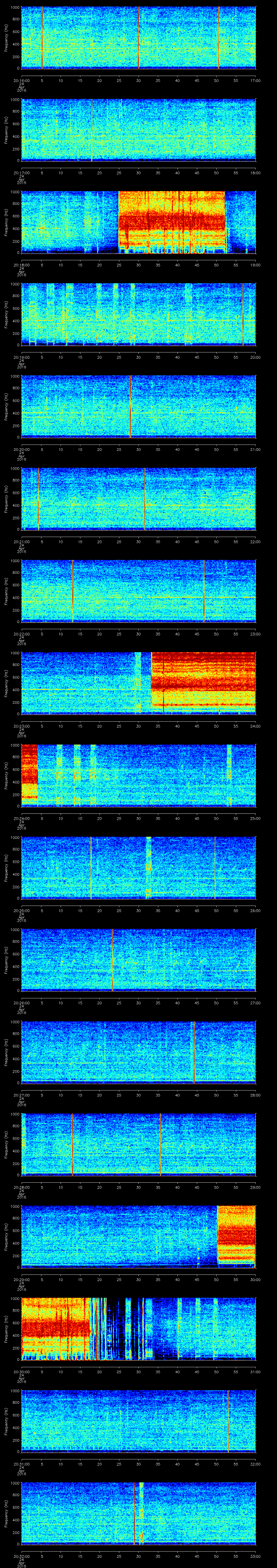Click the 20:32:00 start time label
277x1568 pixels.
pos(21,1556)
